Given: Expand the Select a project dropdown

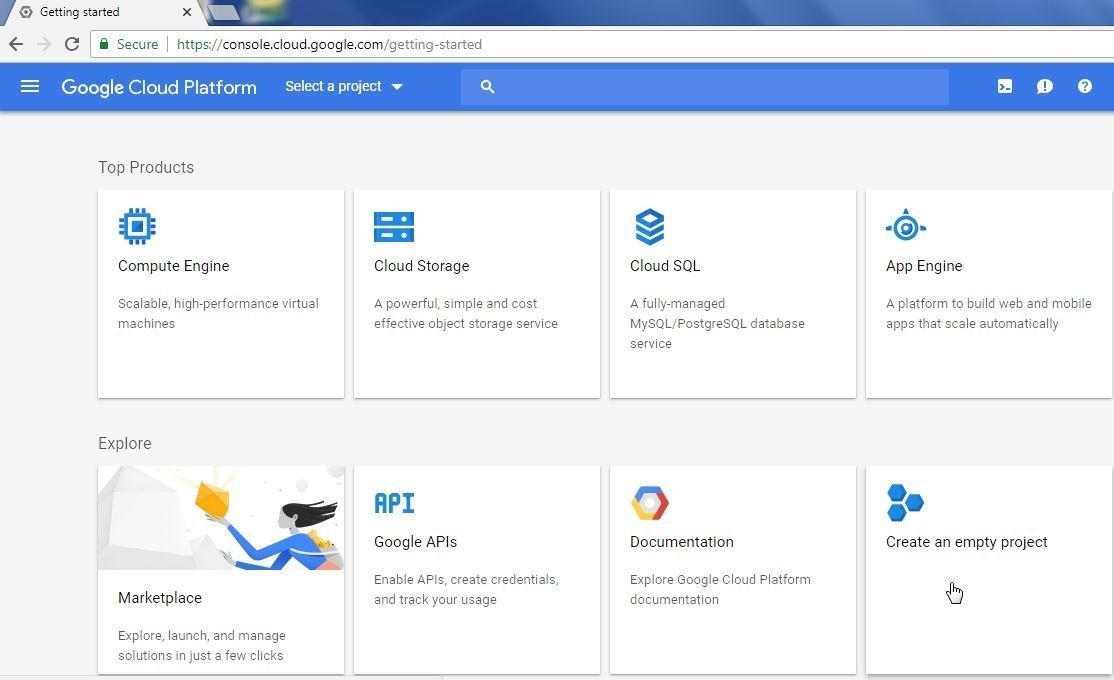Looking at the screenshot, I should point(343,87).
